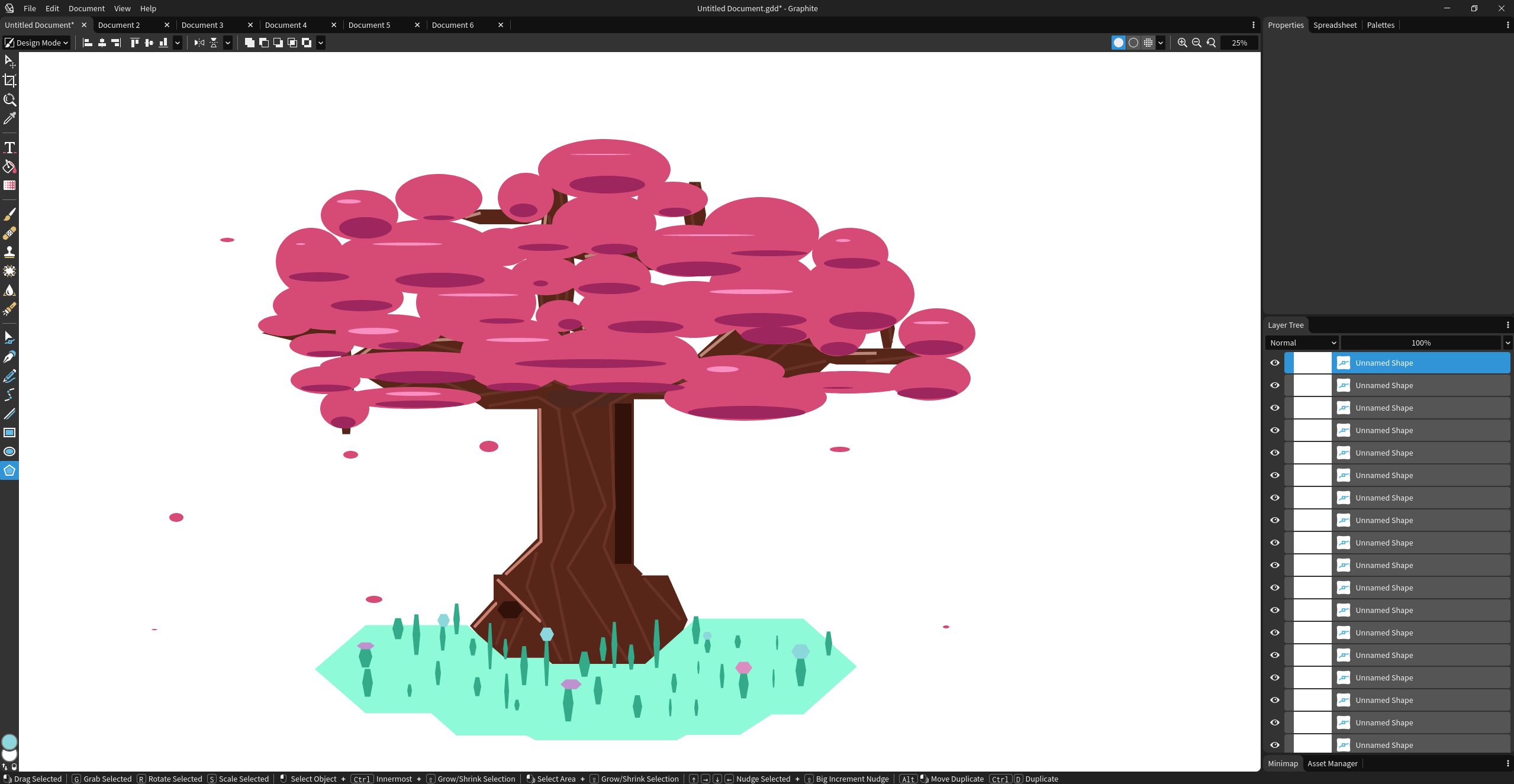Screen dimensions: 1514x784
Task: Toggle visibility of fifth Unnamed Shape layer
Action: pos(1275,453)
